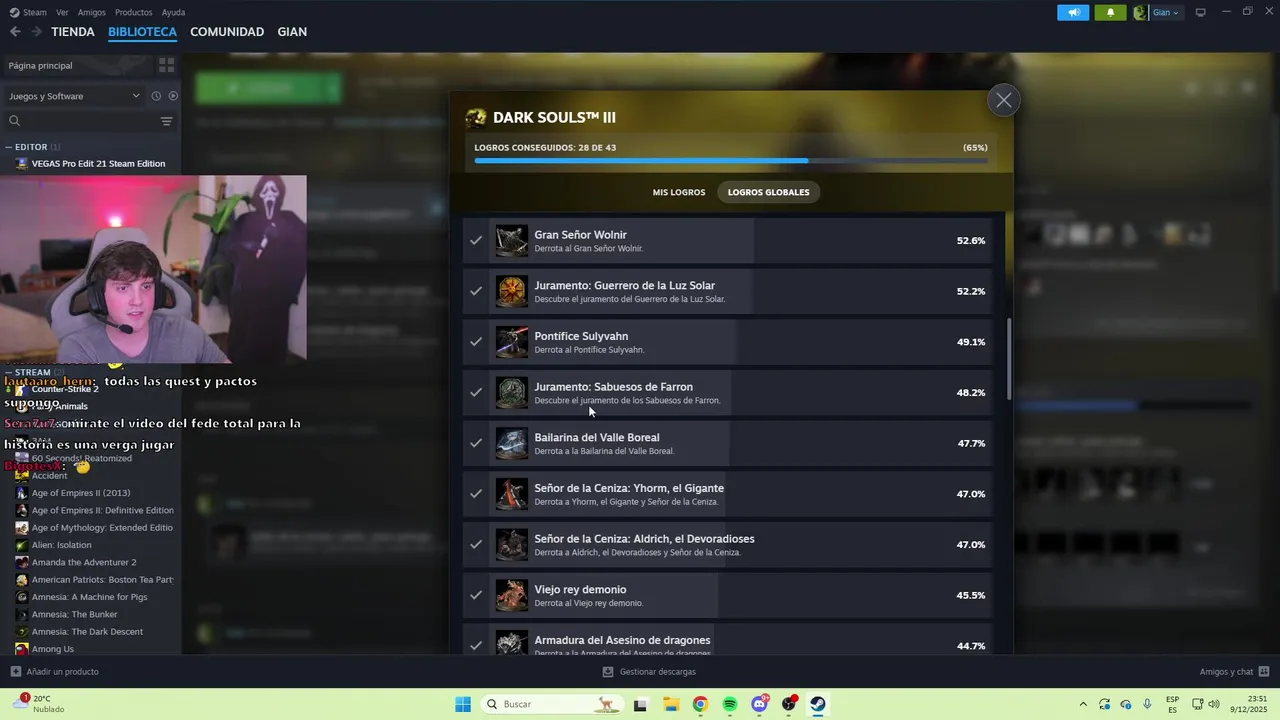The height and width of the screenshot is (720, 1280).
Task: Switch library to grid collections view
Action: click(x=166, y=65)
